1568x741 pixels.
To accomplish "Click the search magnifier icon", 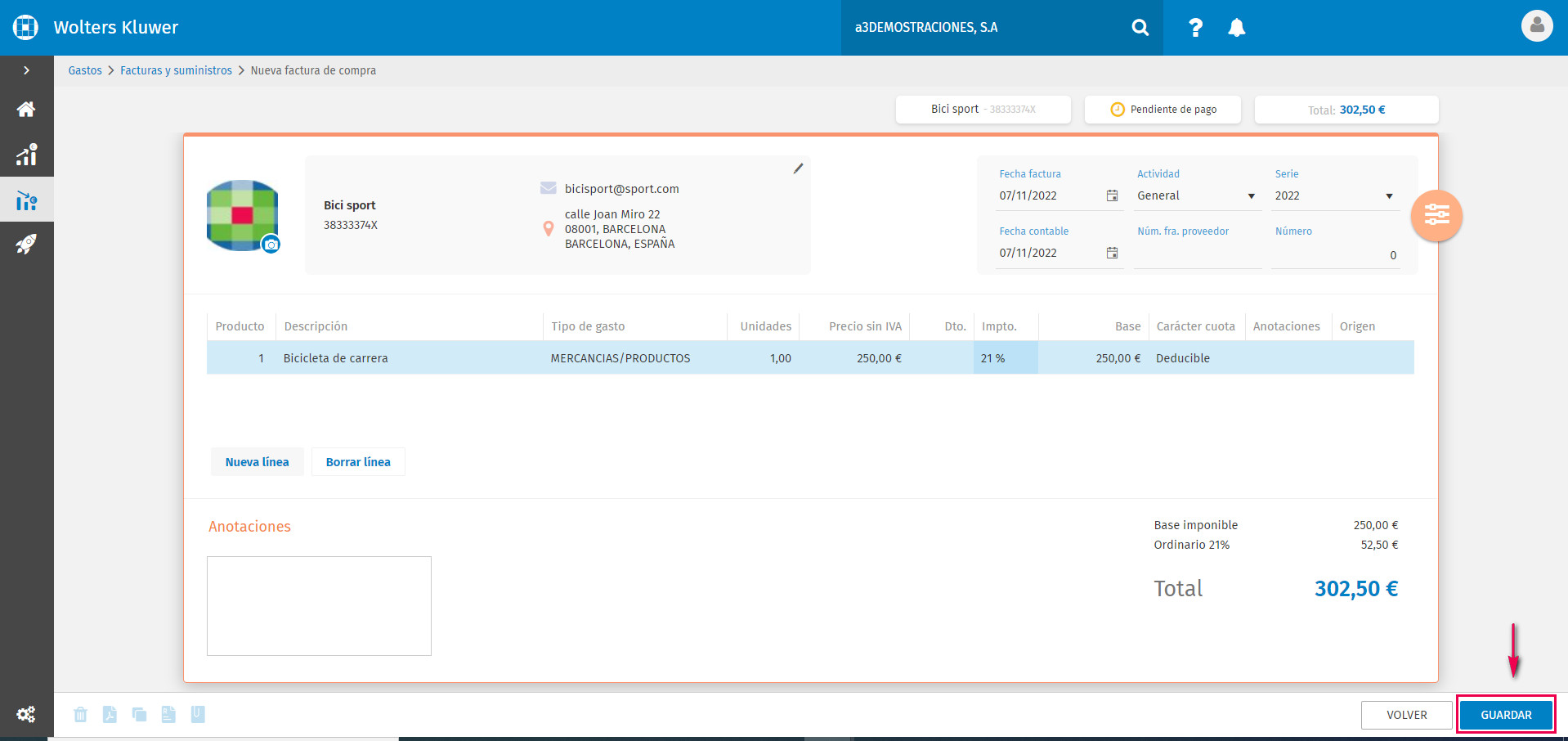I will pos(1140,28).
